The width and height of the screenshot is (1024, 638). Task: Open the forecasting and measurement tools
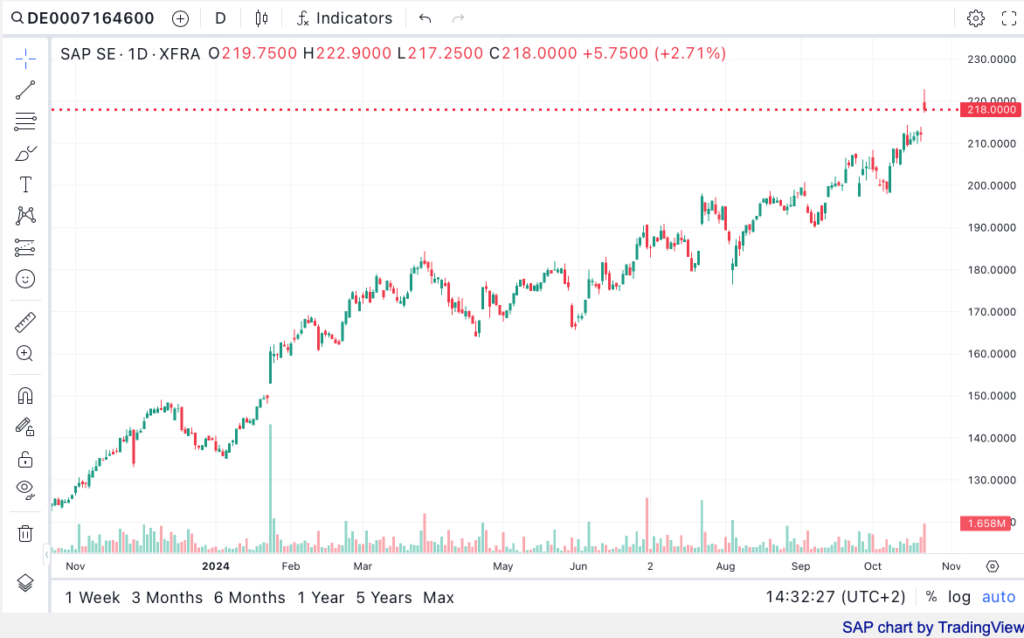tap(25, 247)
